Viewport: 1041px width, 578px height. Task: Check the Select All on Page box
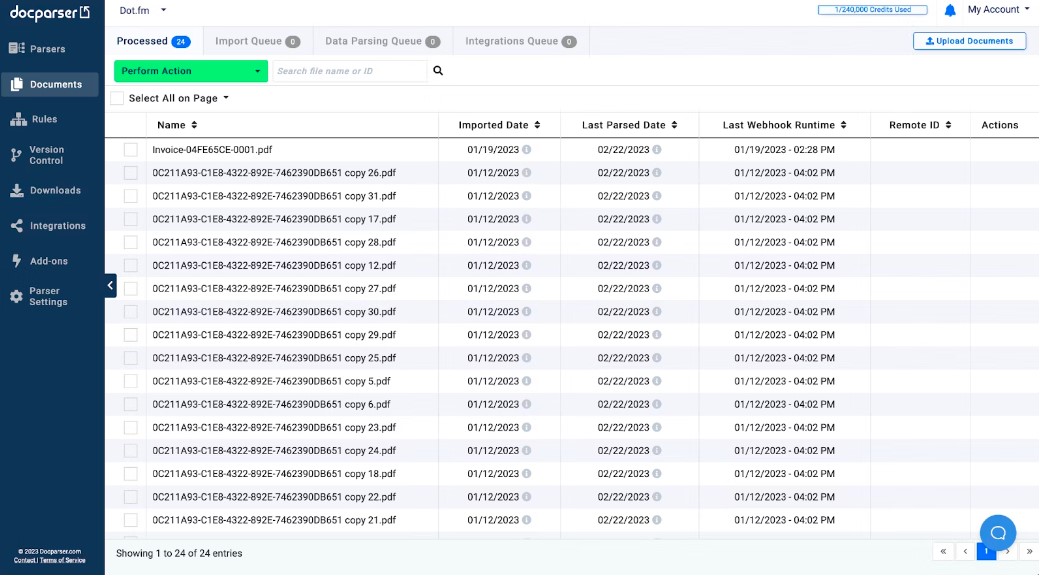[x=117, y=98]
